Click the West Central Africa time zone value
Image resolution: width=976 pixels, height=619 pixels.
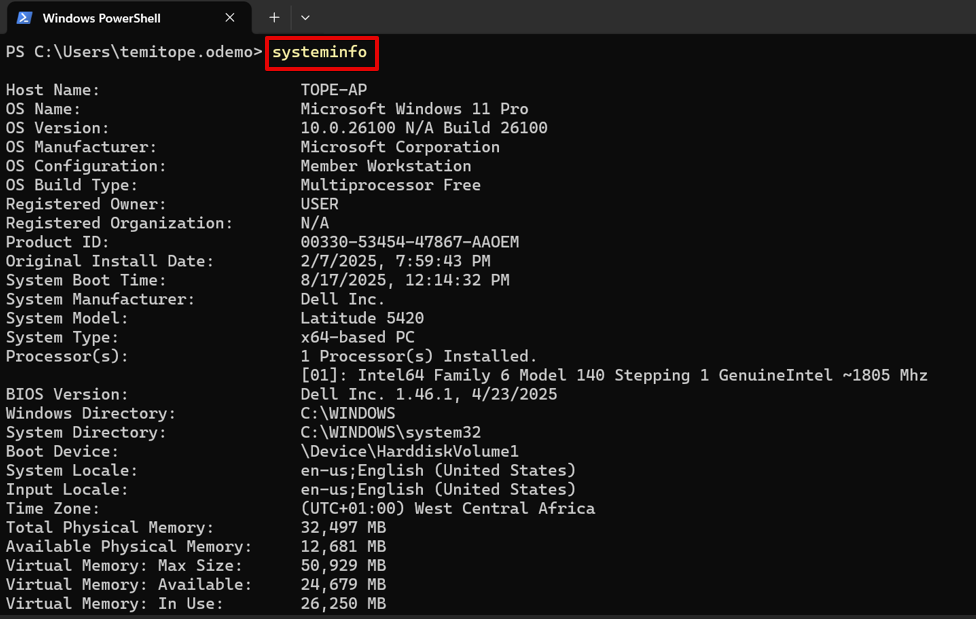point(447,508)
